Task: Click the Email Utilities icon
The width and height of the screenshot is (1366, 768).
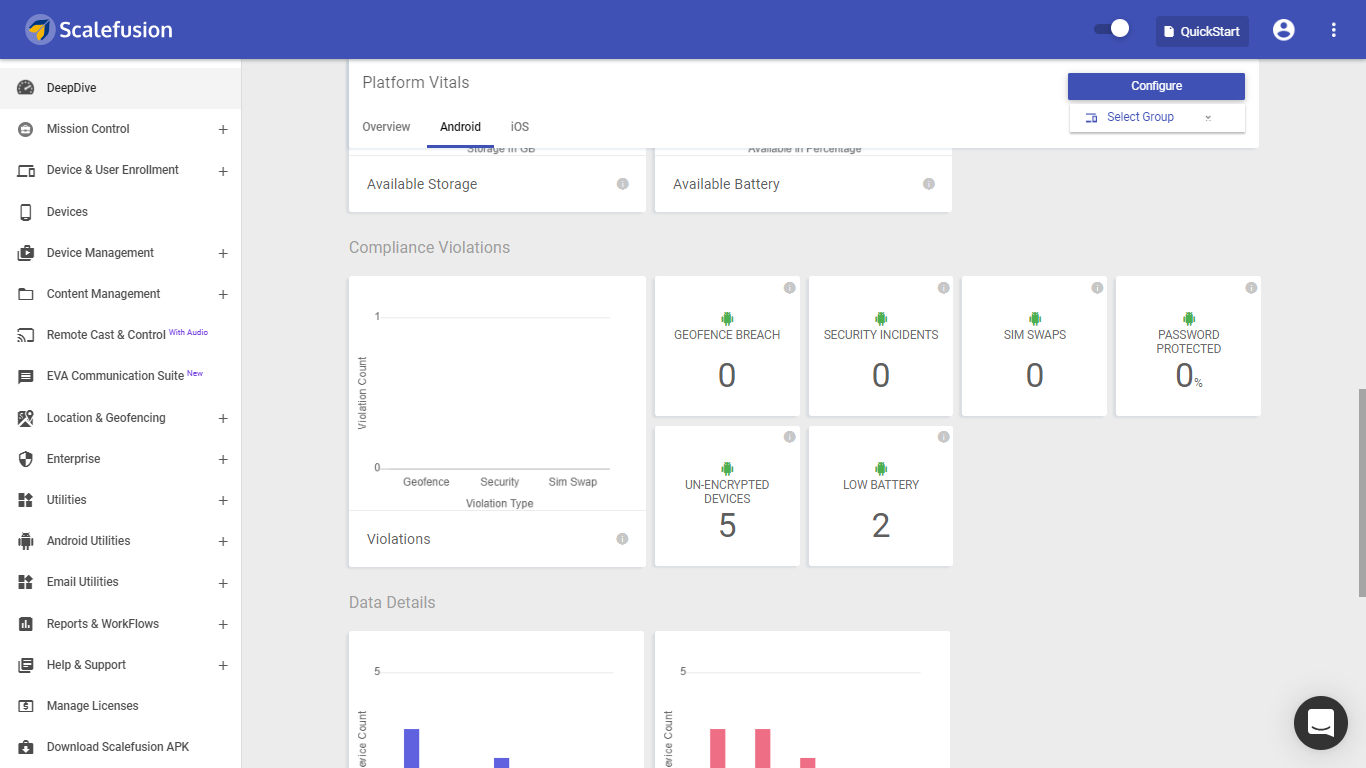Action: pyautogui.click(x=26, y=582)
